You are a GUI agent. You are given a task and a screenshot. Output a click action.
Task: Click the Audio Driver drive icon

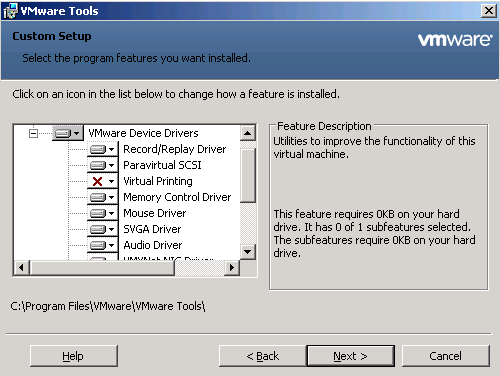click(x=98, y=245)
